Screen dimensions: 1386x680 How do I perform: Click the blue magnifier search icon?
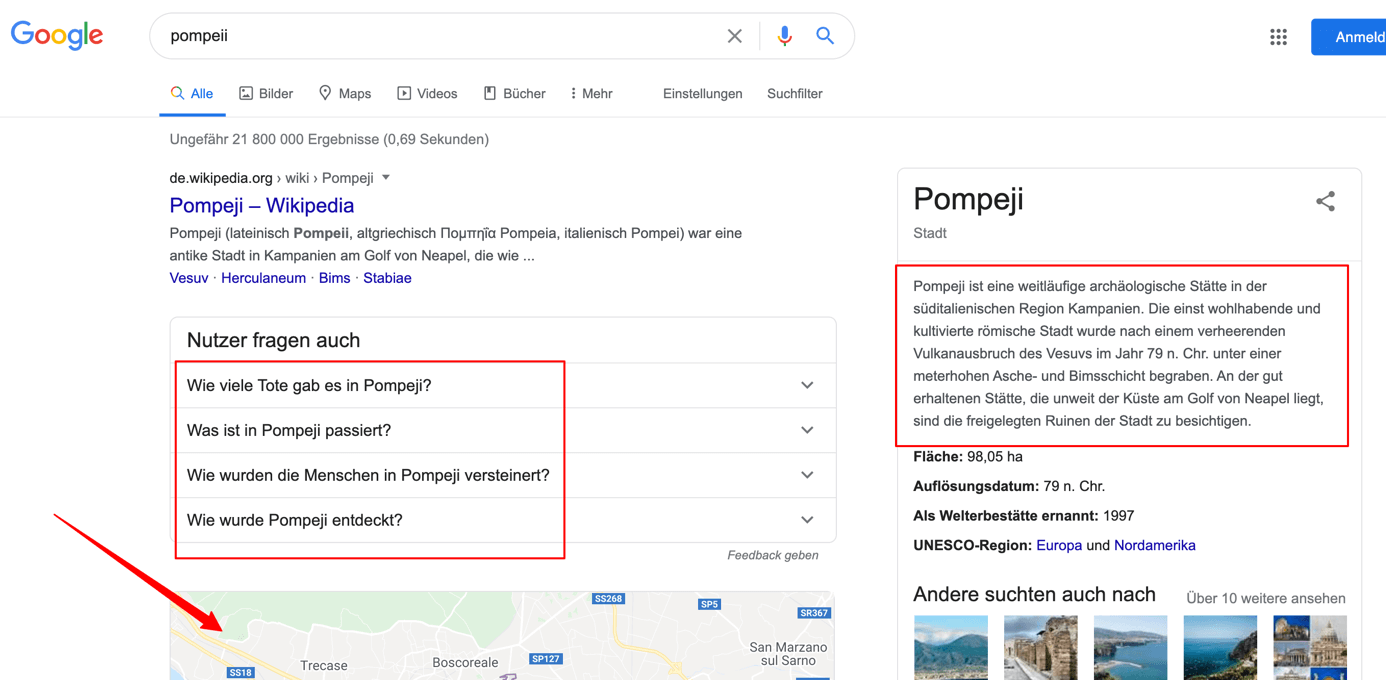coord(825,36)
